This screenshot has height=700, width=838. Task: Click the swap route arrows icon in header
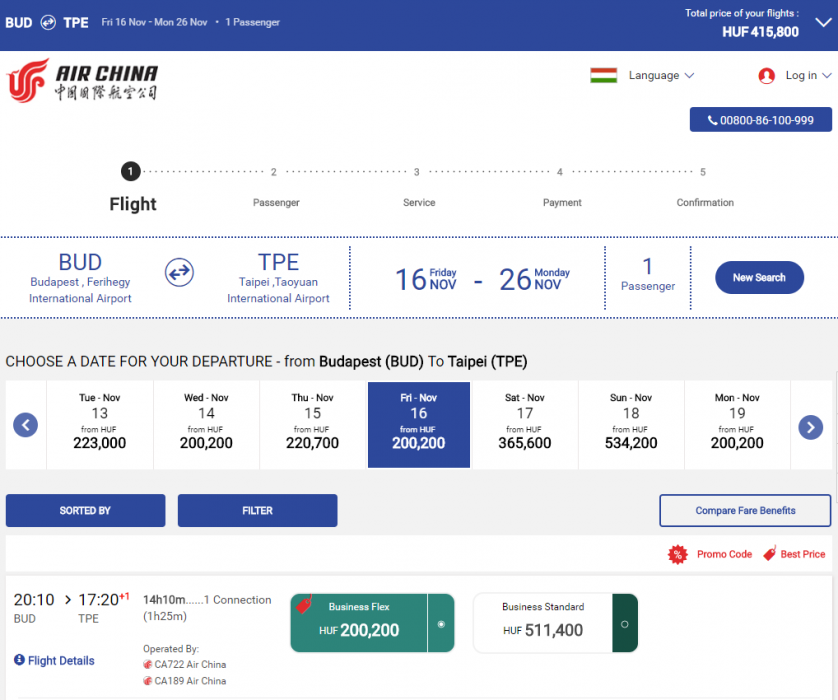click(x=48, y=22)
